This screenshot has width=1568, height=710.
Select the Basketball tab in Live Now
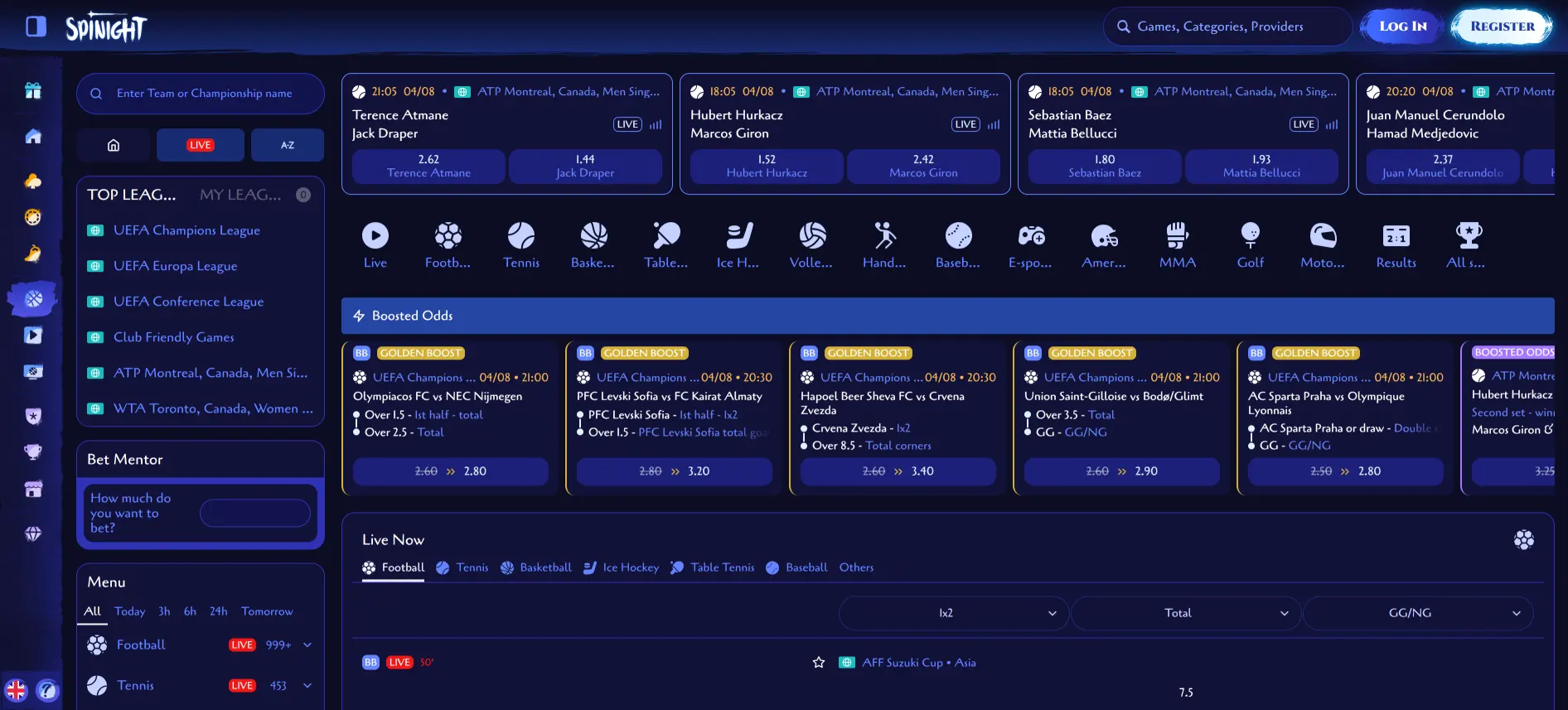point(536,568)
